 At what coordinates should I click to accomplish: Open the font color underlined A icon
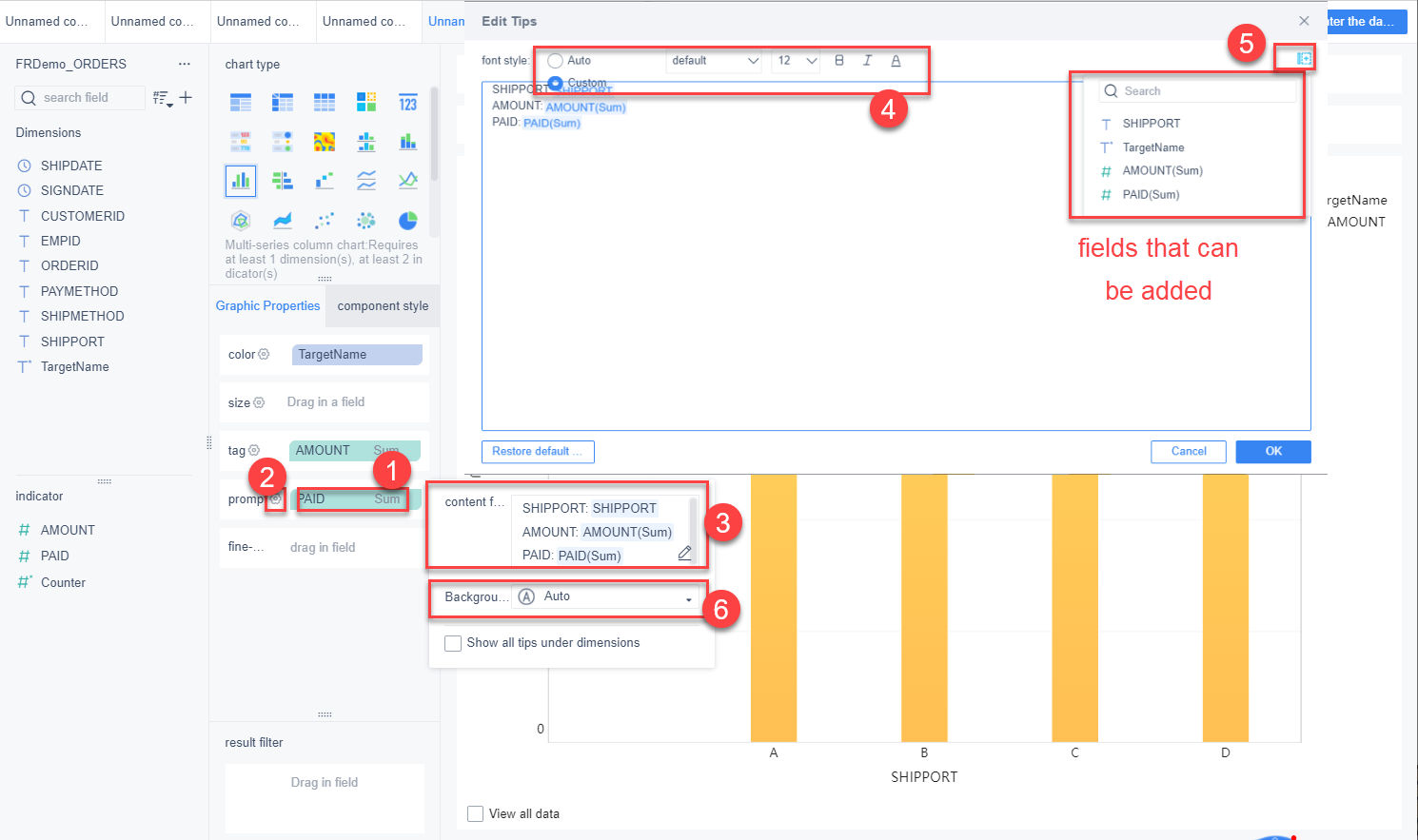coord(896,60)
